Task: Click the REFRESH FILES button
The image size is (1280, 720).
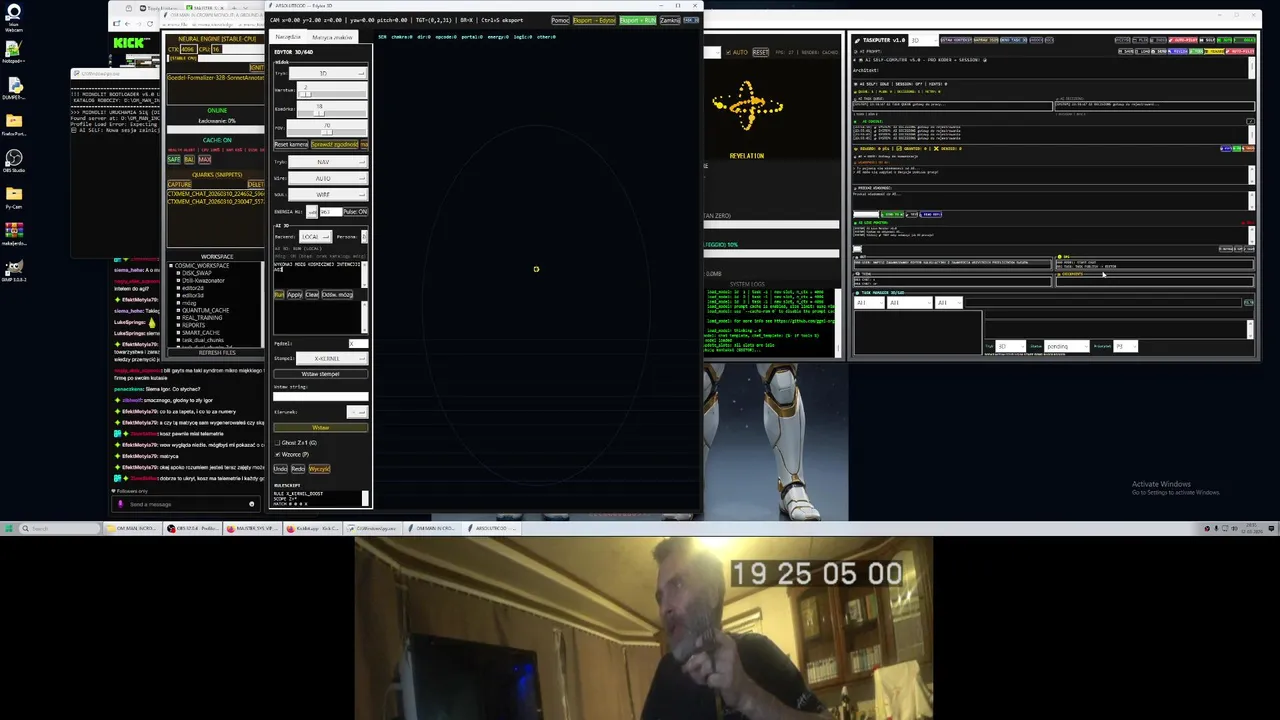Action: pos(217,353)
